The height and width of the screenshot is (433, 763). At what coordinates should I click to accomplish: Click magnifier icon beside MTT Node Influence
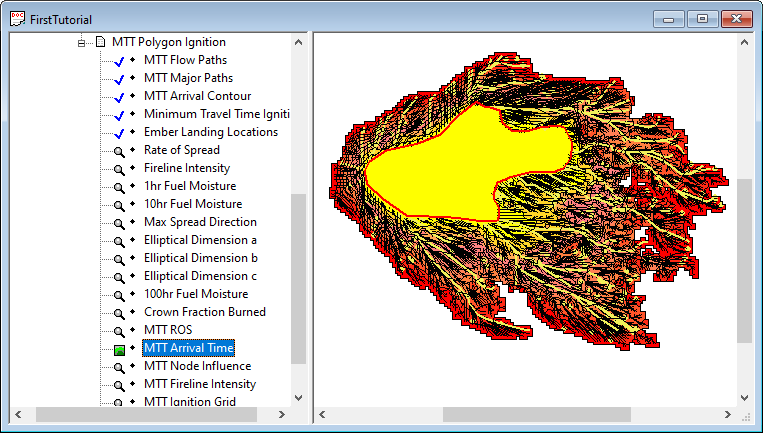119,367
